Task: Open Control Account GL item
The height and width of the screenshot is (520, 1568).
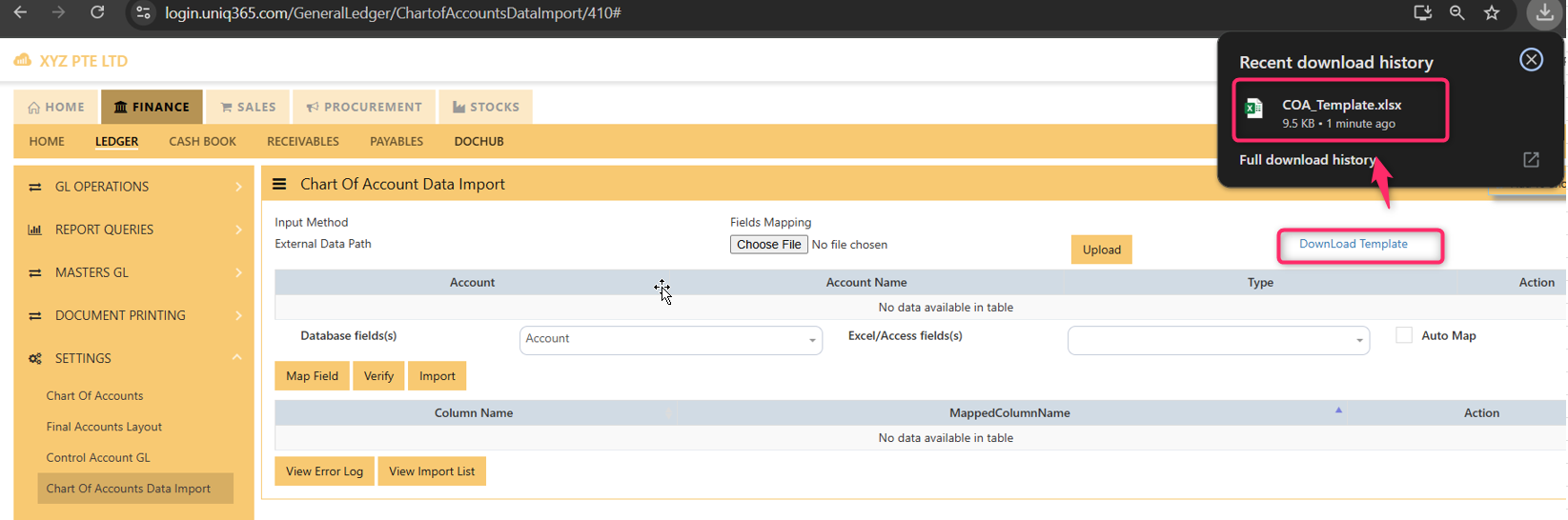Action: point(98,457)
